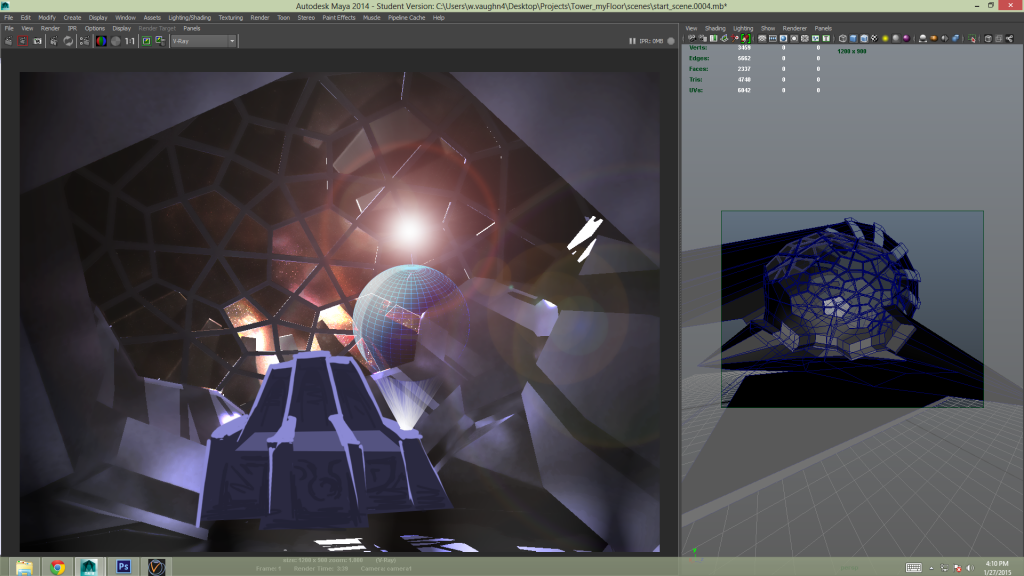The width and height of the screenshot is (1024, 576).
Task: Open Google Chrome from the taskbar
Action: click(x=57, y=567)
